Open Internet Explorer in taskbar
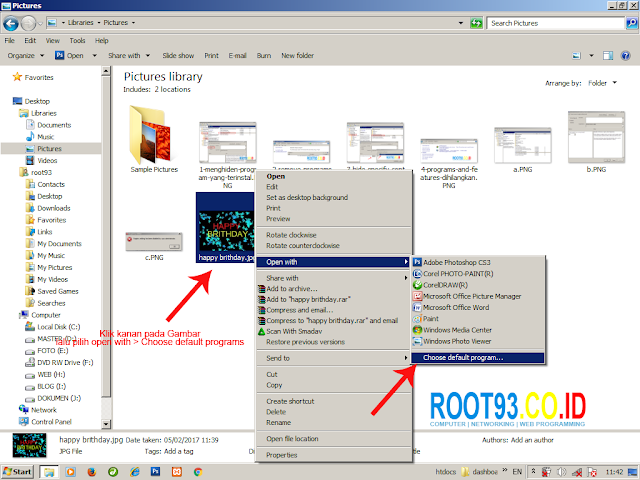 [x=134, y=472]
